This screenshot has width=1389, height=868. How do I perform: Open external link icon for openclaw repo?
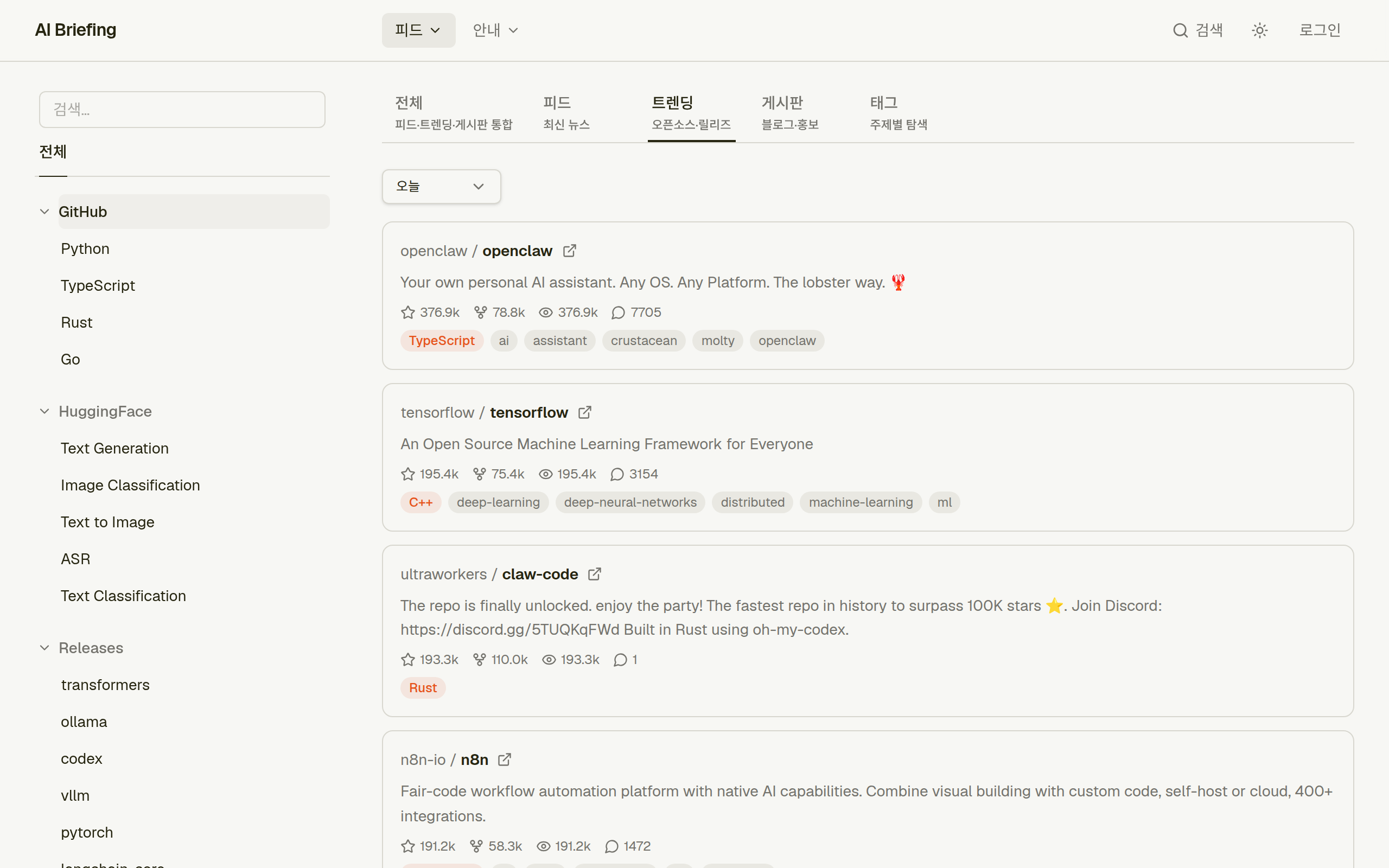569,251
